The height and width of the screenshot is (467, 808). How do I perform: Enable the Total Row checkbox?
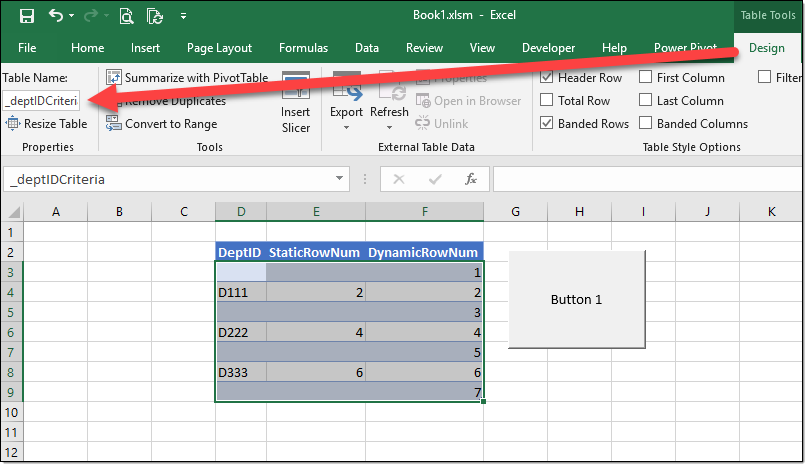pyautogui.click(x=546, y=100)
